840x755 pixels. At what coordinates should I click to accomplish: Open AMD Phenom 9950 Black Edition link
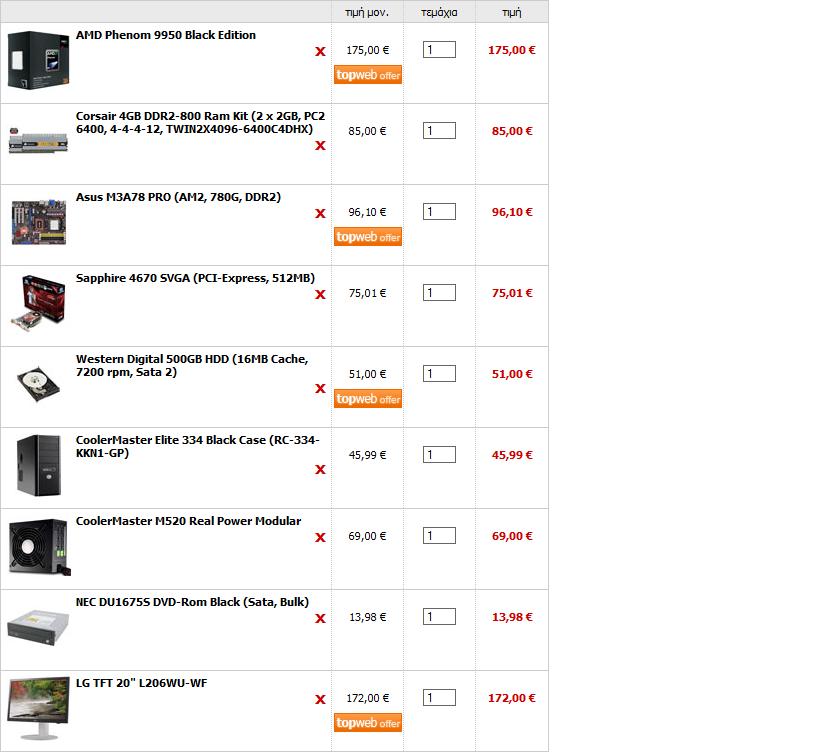tap(166, 35)
